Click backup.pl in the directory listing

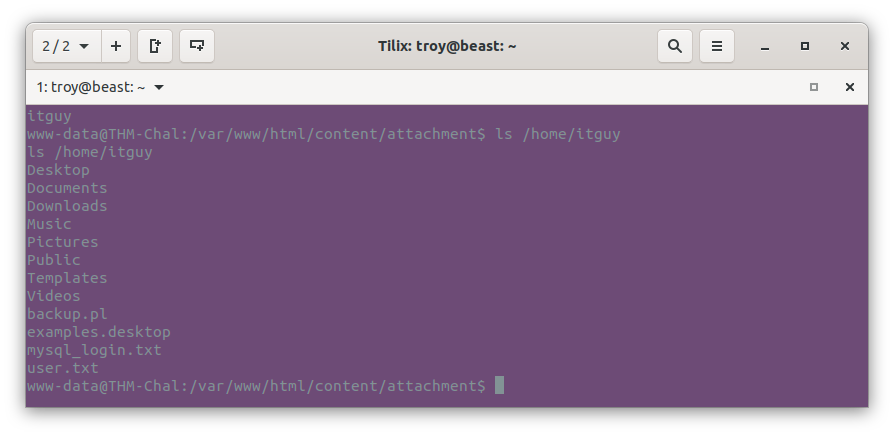67,314
